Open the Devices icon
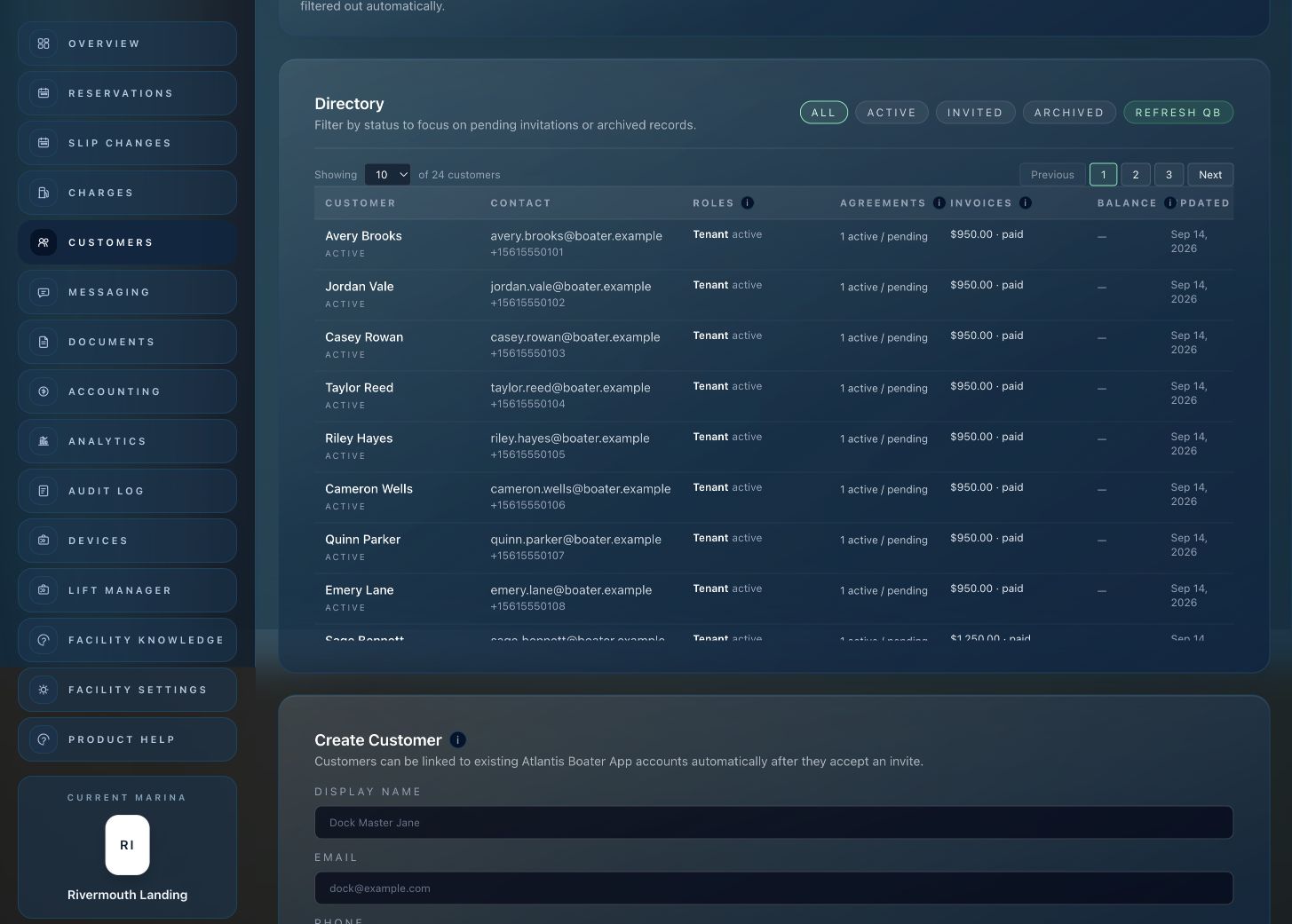This screenshot has height=924, width=1292. (44, 541)
